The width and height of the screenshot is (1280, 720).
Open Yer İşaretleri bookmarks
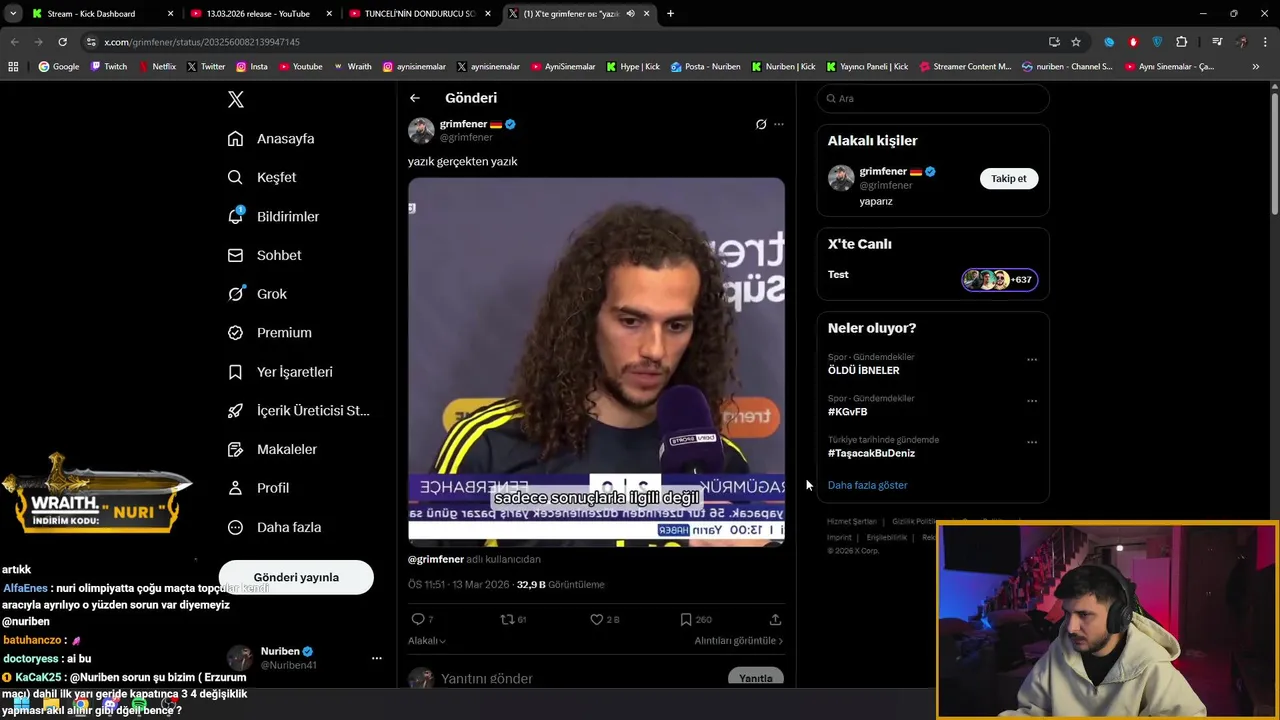(x=280, y=372)
